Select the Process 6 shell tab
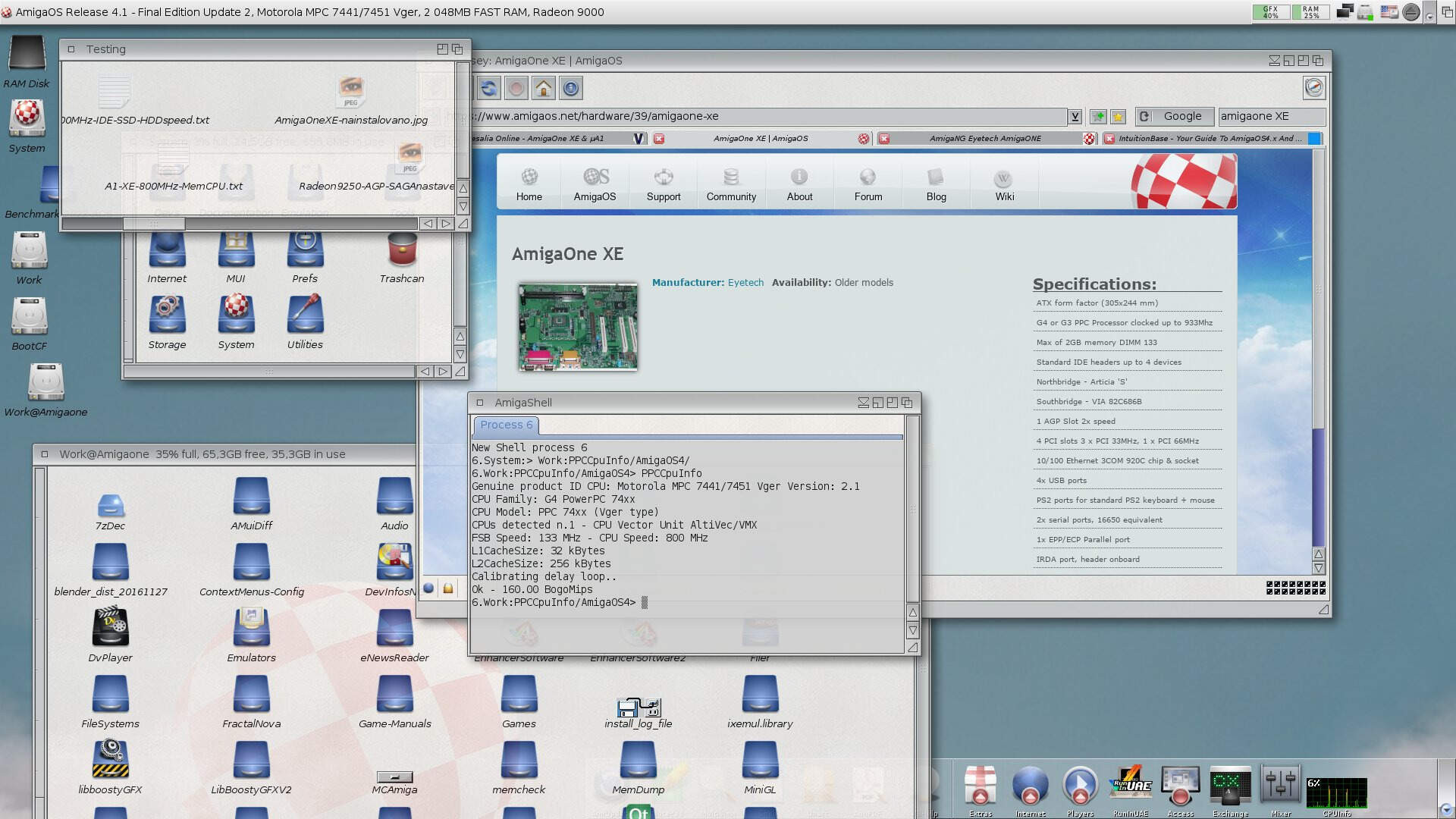1456x819 pixels. 506,425
